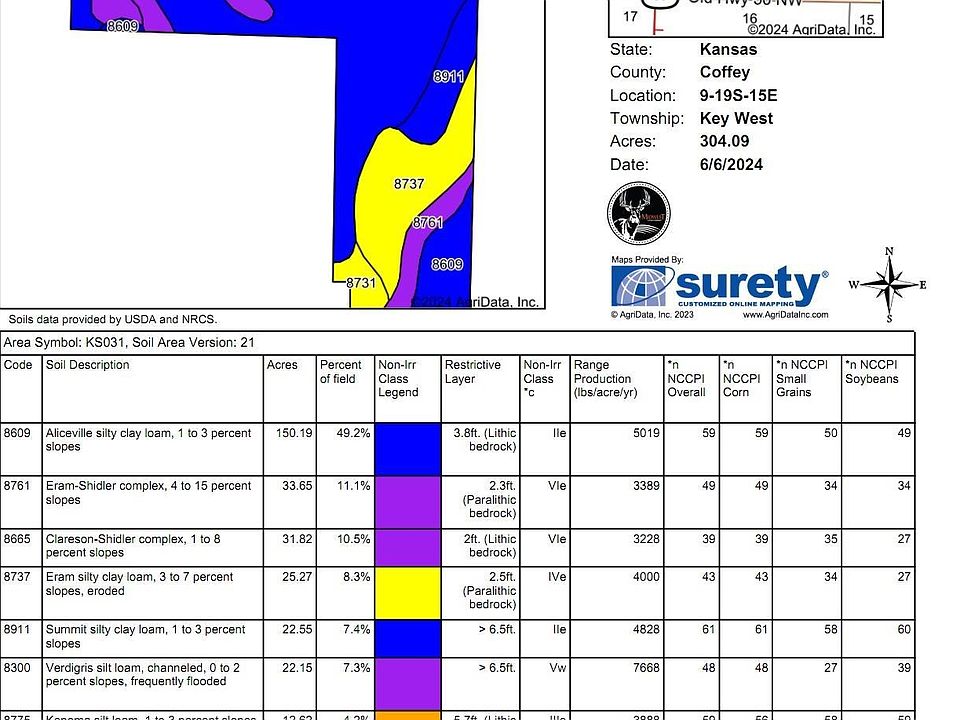The height and width of the screenshot is (720, 960).
Task: Click the 8911 soil label on map
Action: (x=448, y=77)
